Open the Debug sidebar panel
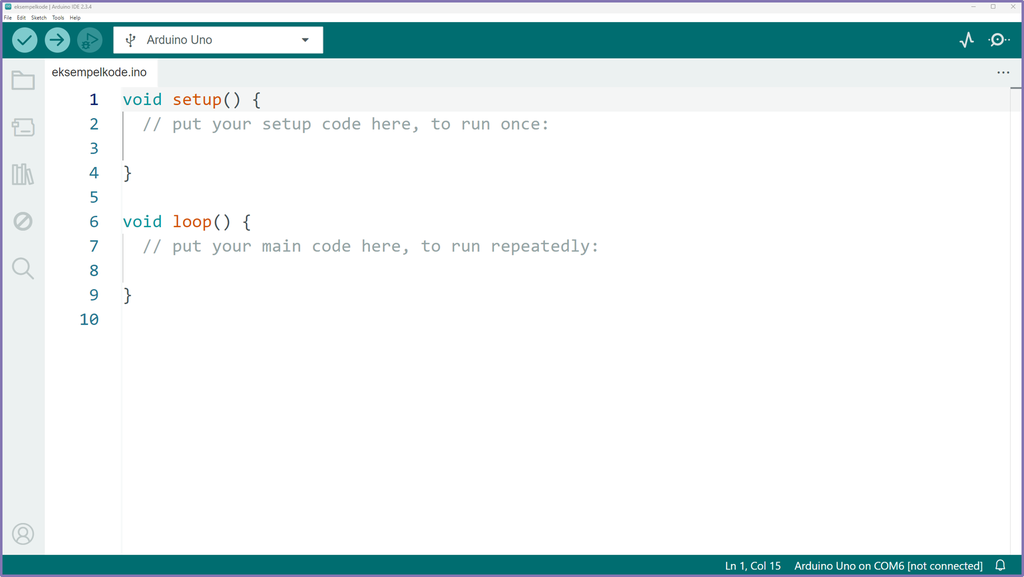 (23, 221)
